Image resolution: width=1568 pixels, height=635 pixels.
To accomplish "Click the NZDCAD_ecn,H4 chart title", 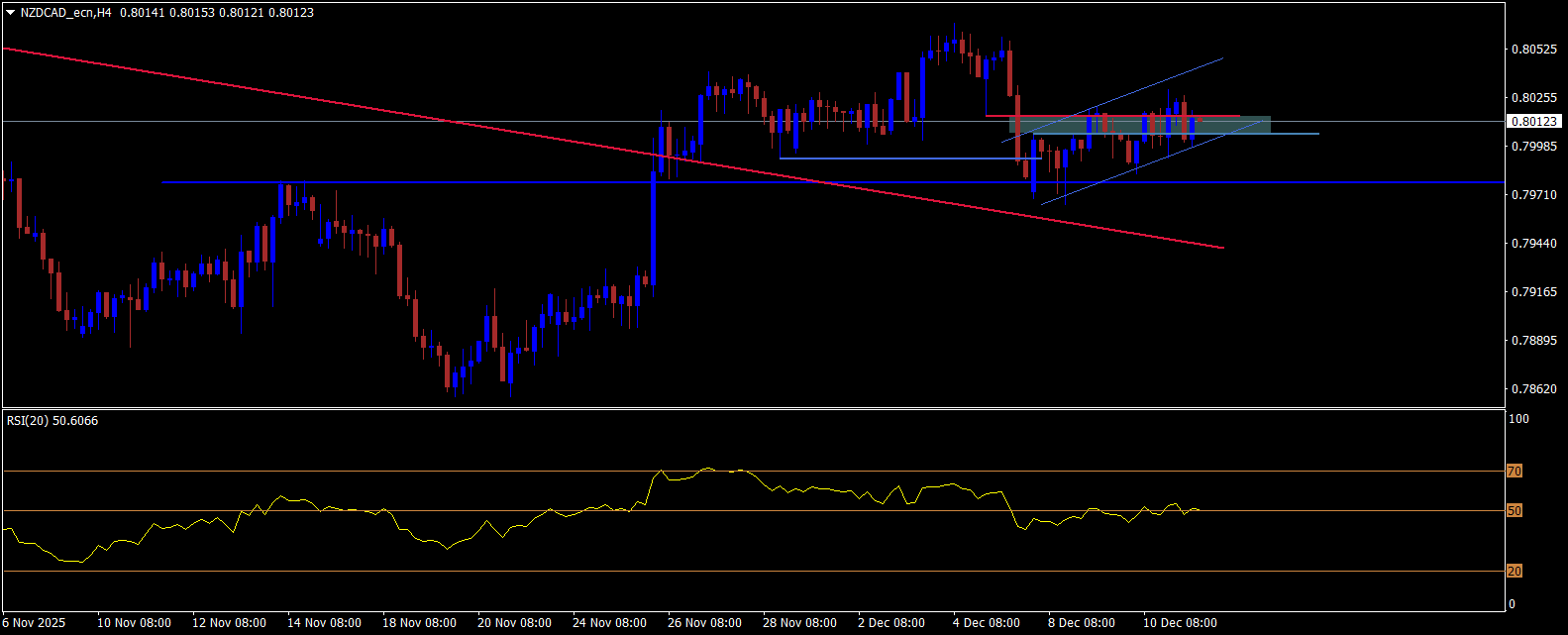I will click(65, 13).
